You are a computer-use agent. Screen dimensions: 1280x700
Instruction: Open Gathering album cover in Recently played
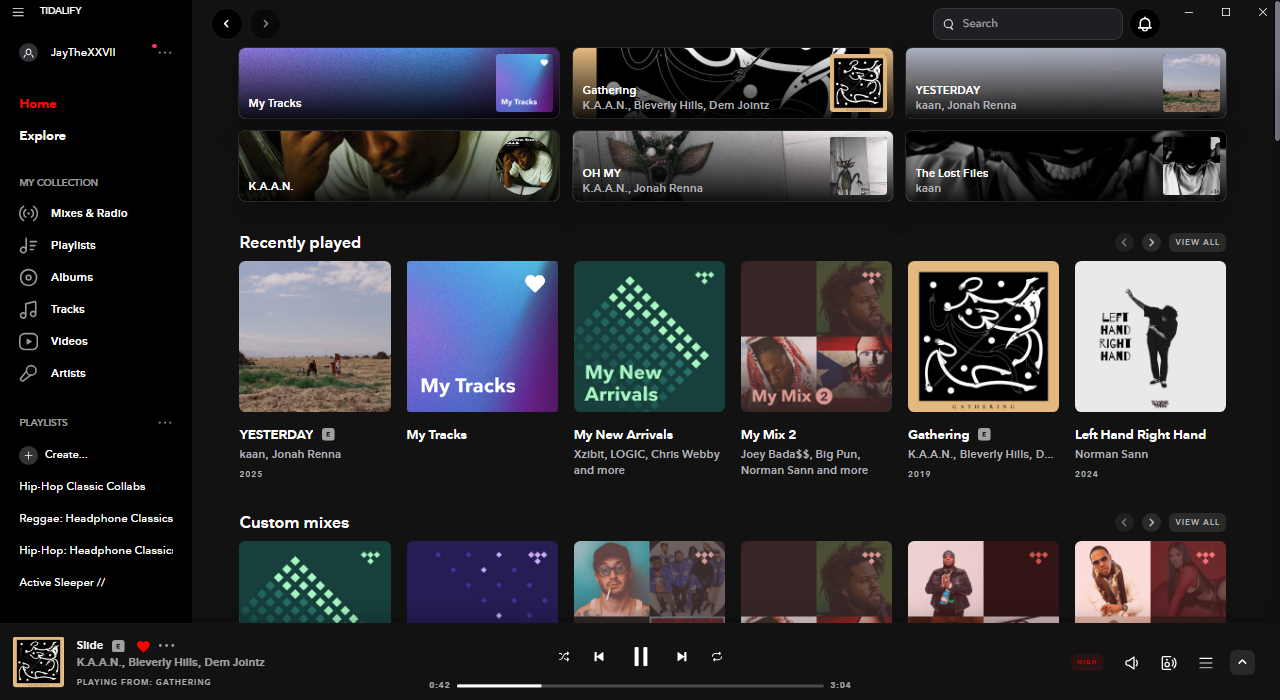pyautogui.click(x=983, y=336)
